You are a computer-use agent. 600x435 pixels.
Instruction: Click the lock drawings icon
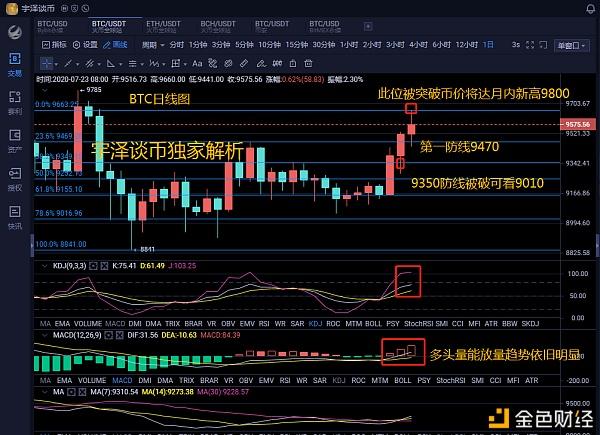293,64
